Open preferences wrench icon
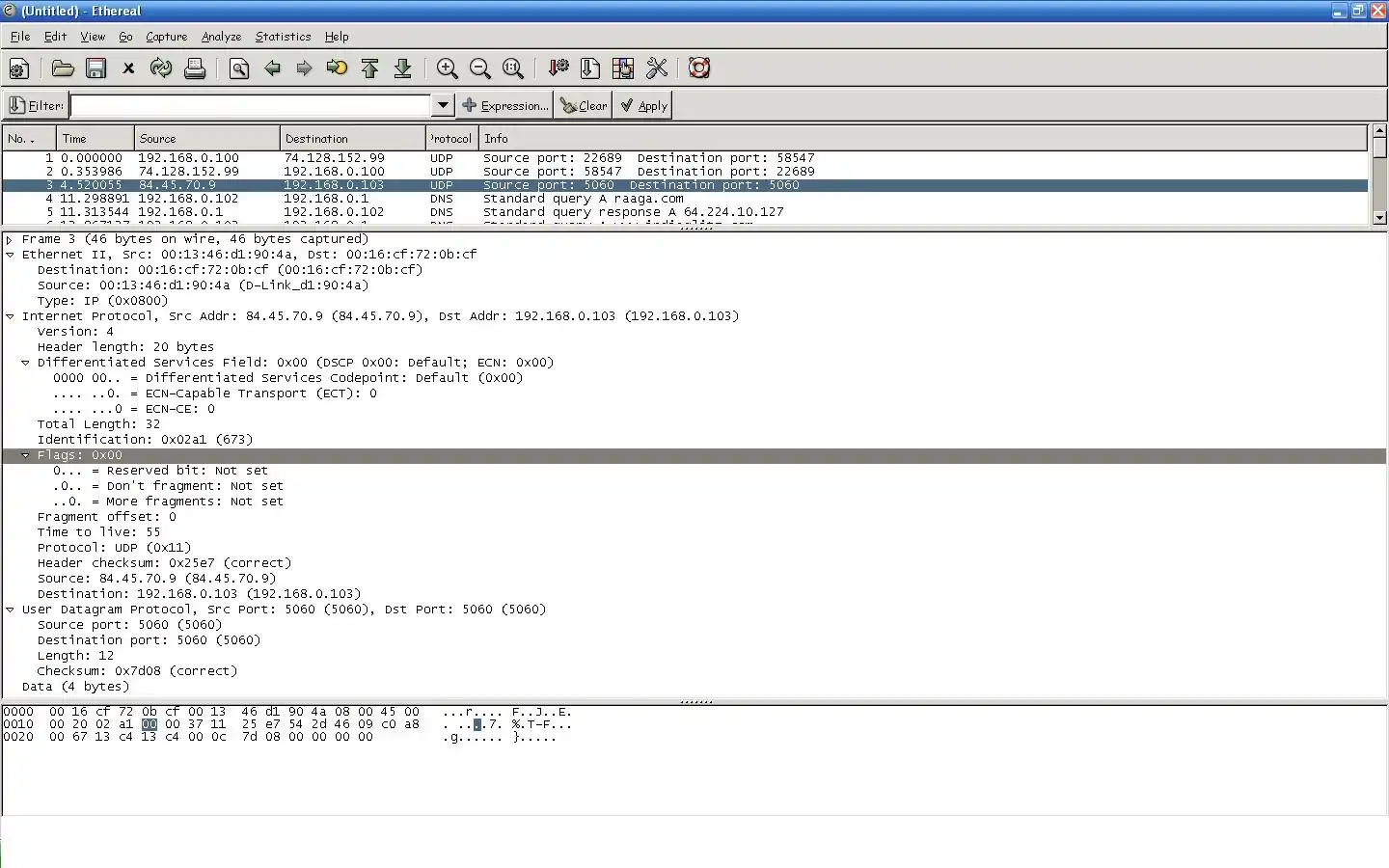Image resolution: width=1389 pixels, height=868 pixels. click(657, 68)
